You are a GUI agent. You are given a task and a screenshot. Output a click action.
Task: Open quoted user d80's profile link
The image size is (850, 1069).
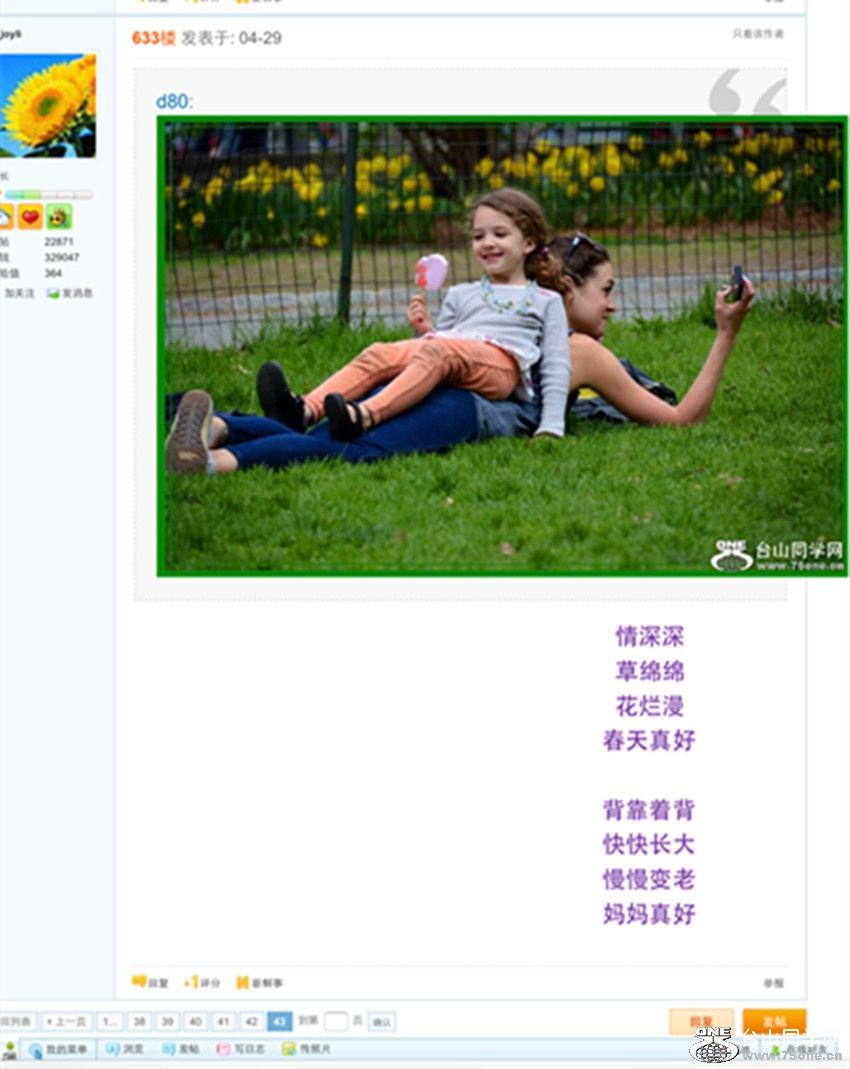pos(172,102)
